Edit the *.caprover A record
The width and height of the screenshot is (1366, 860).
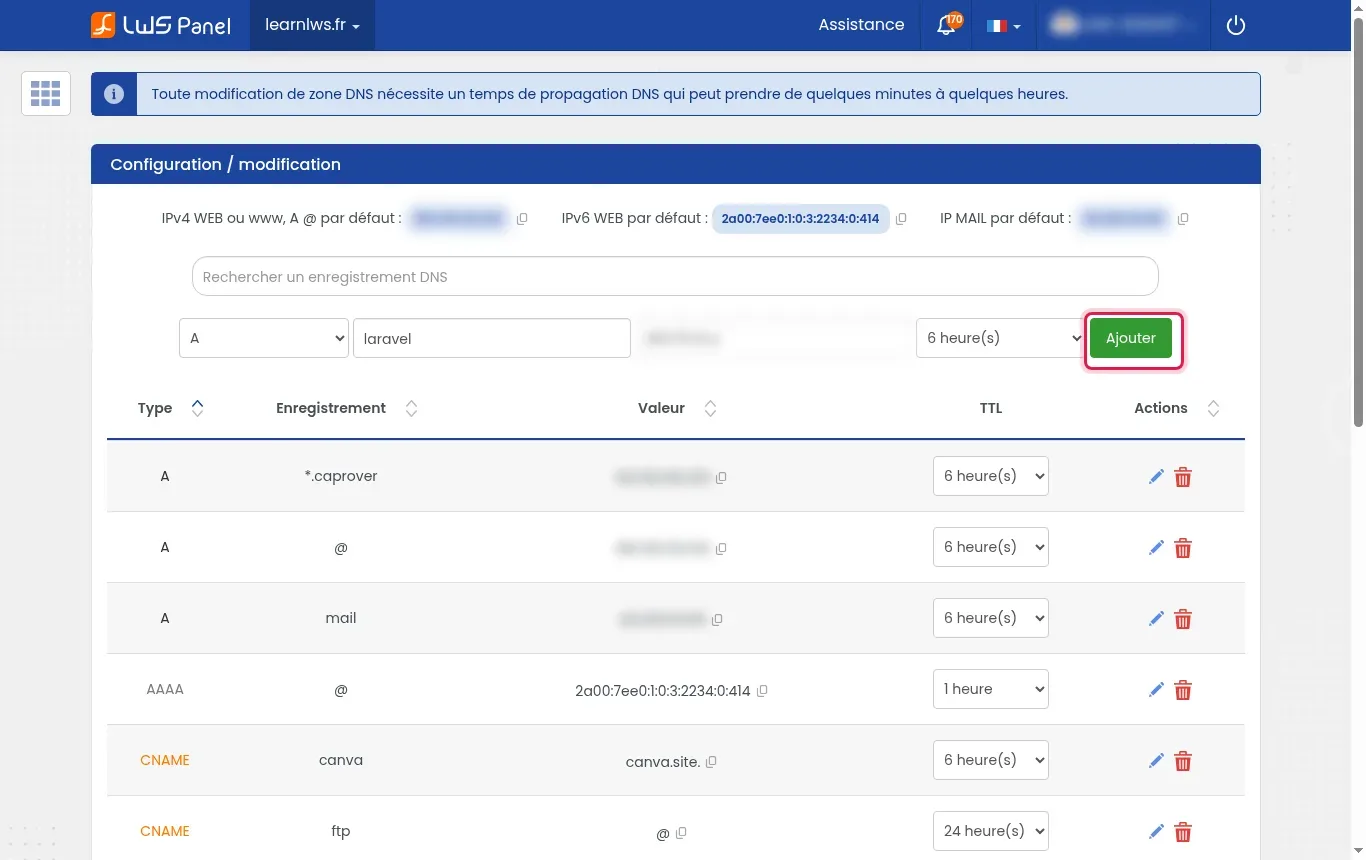pos(1156,477)
